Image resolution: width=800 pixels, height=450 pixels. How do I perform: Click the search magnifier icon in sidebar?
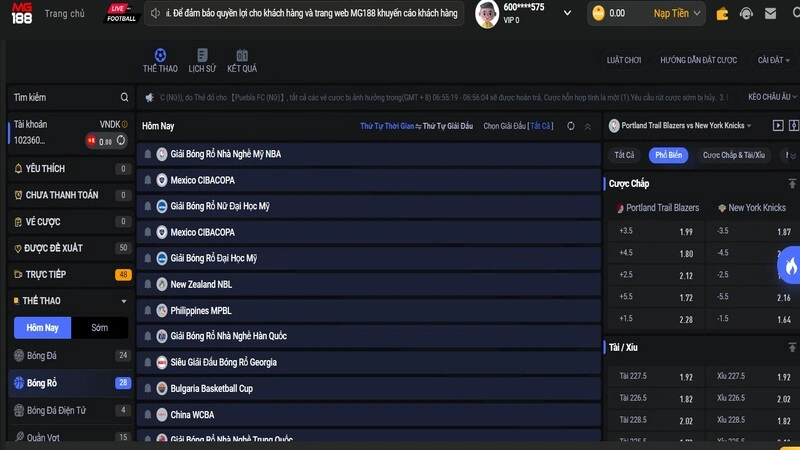tap(124, 97)
